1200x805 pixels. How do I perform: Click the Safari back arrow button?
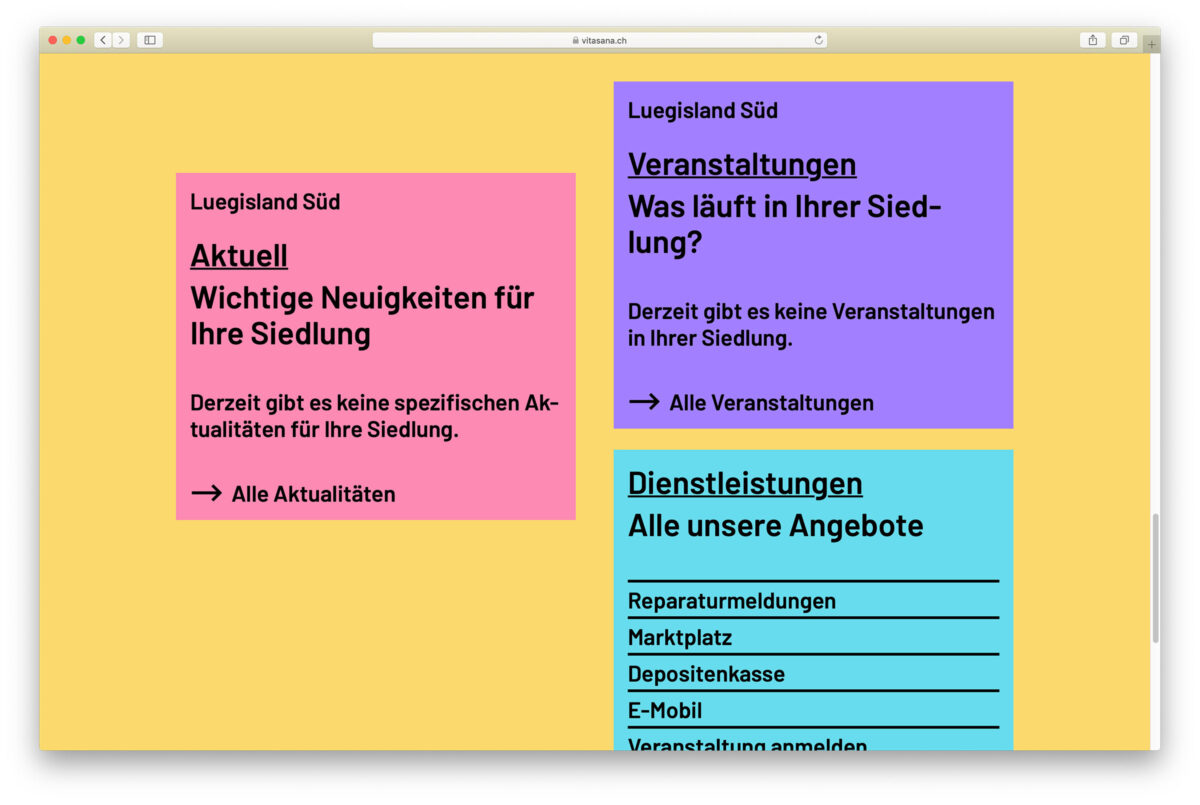(x=103, y=40)
